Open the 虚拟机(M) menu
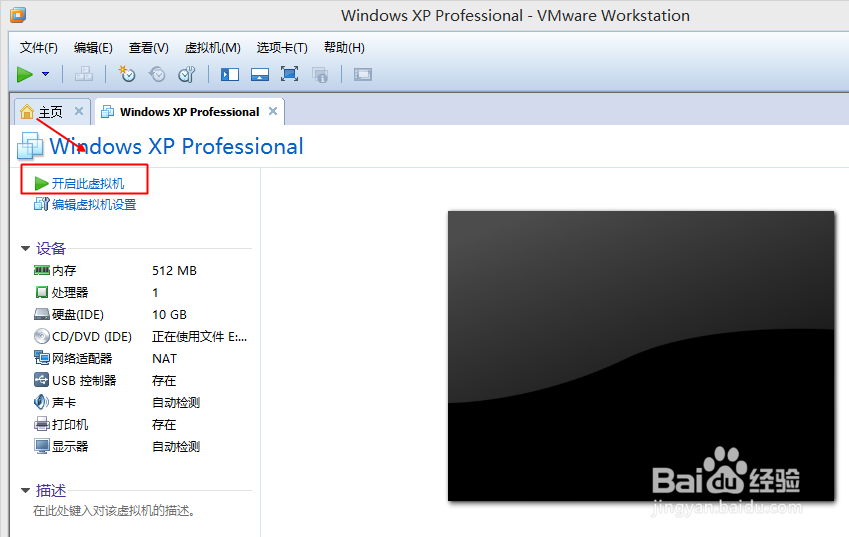Viewport: 849px width, 537px height. click(x=212, y=48)
